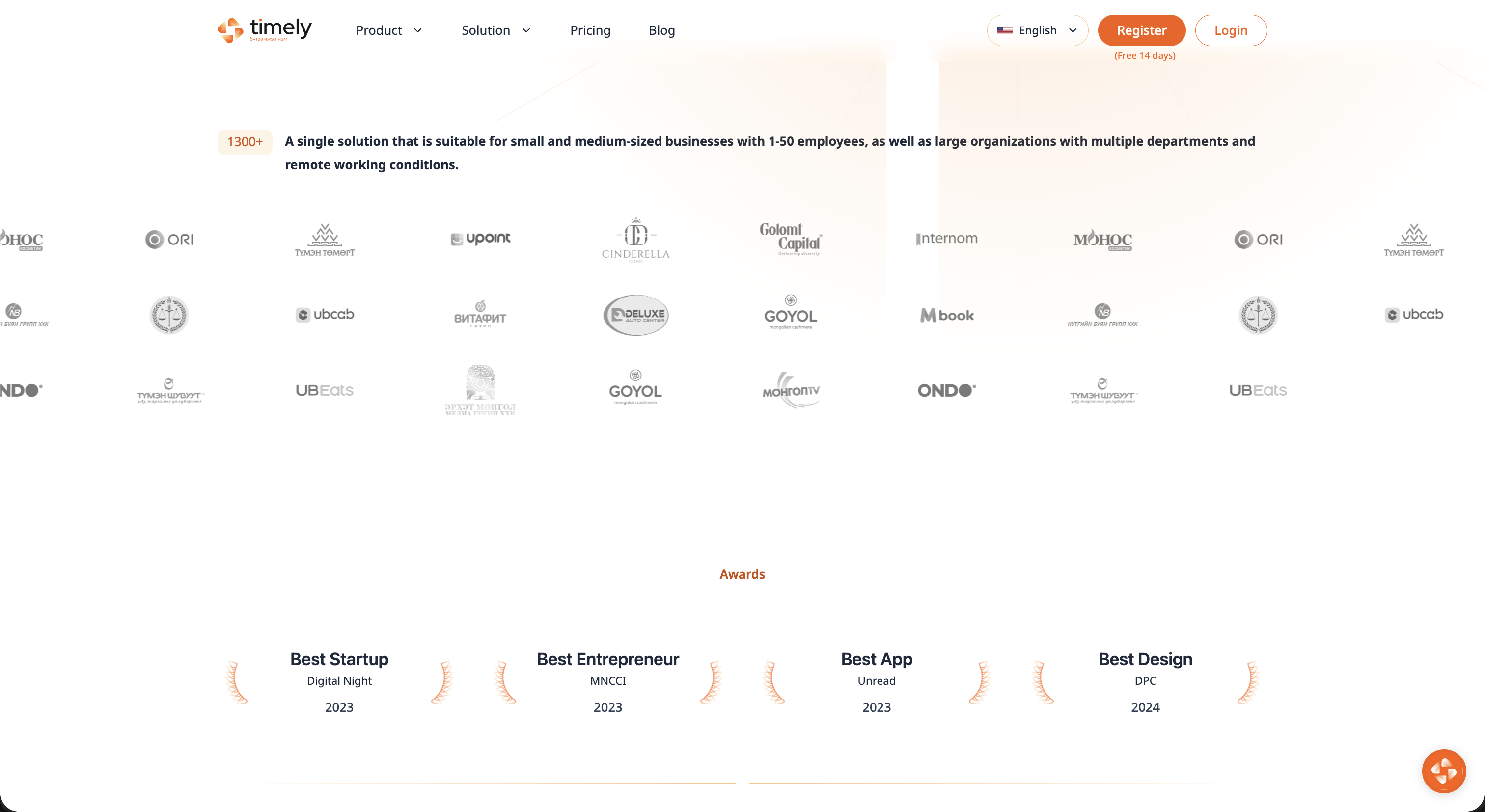The image size is (1485, 812).
Task: Click the Upoint company logo
Action: tap(480, 239)
